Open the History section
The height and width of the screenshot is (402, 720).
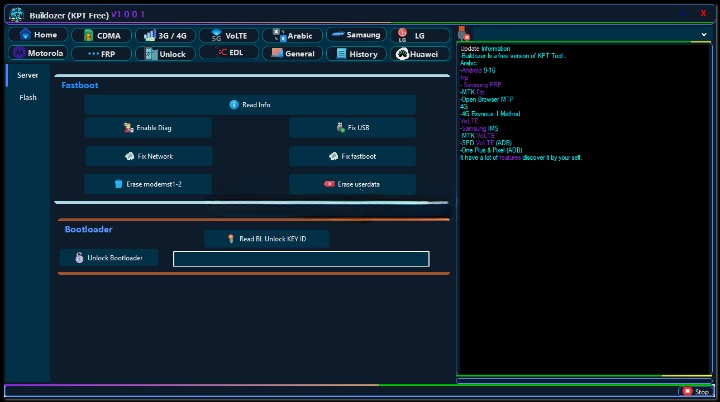[357, 53]
